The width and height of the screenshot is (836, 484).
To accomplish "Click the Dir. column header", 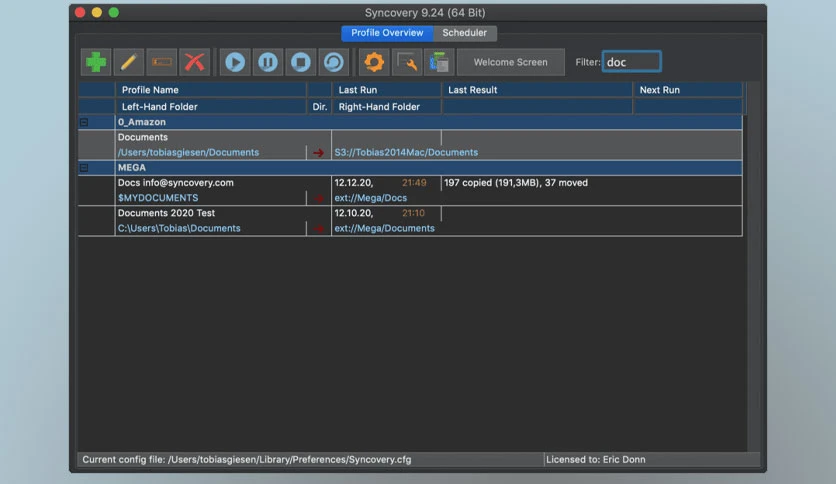I will tap(319, 107).
